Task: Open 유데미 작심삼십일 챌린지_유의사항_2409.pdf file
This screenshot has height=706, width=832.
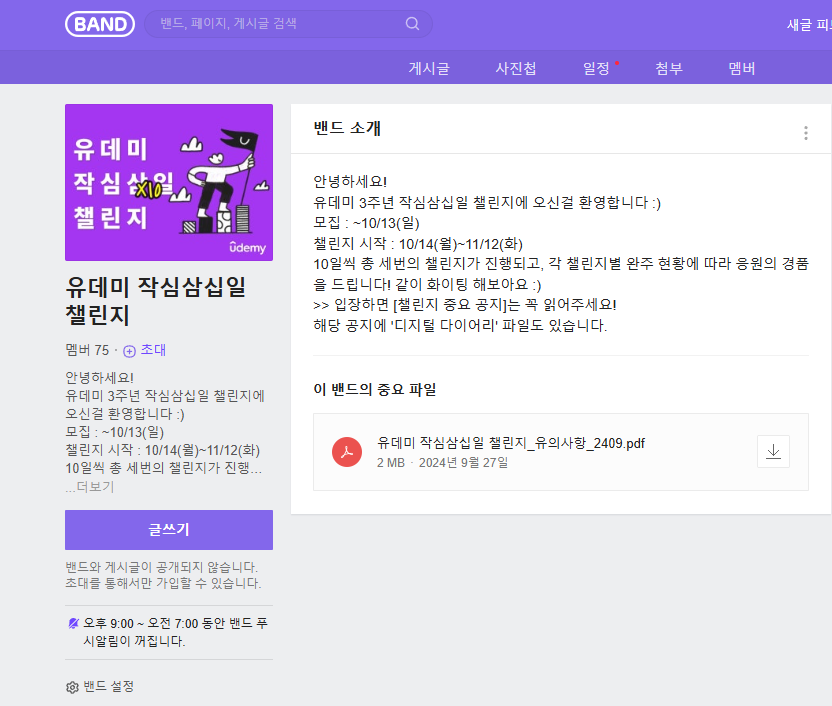Action: (x=510, y=443)
